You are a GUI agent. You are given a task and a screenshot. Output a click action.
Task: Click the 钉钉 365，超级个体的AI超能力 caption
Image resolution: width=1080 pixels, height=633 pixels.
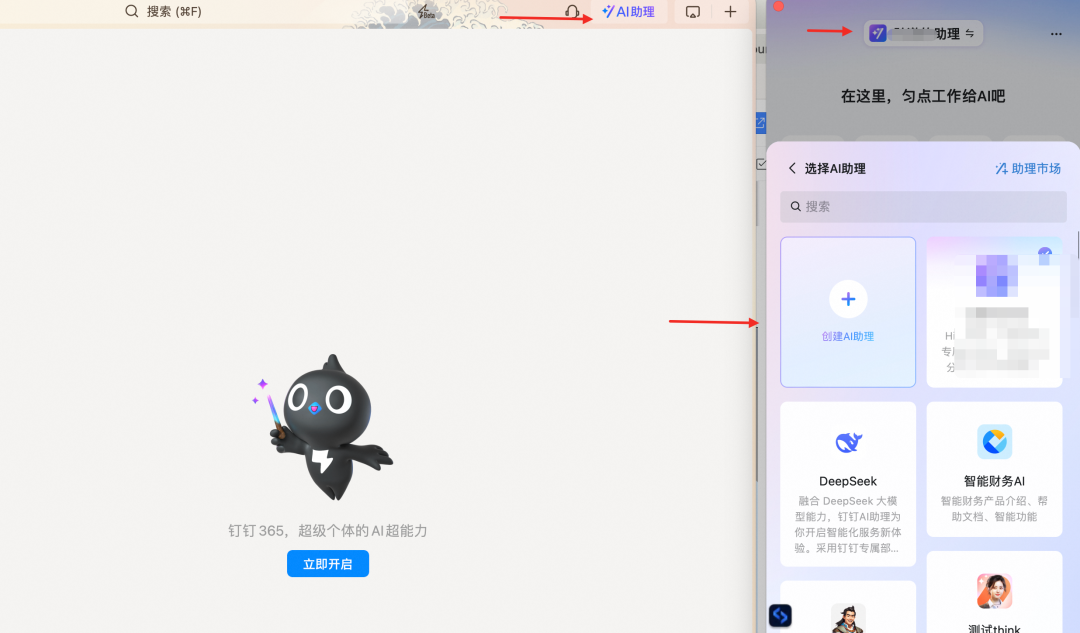coord(328,531)
